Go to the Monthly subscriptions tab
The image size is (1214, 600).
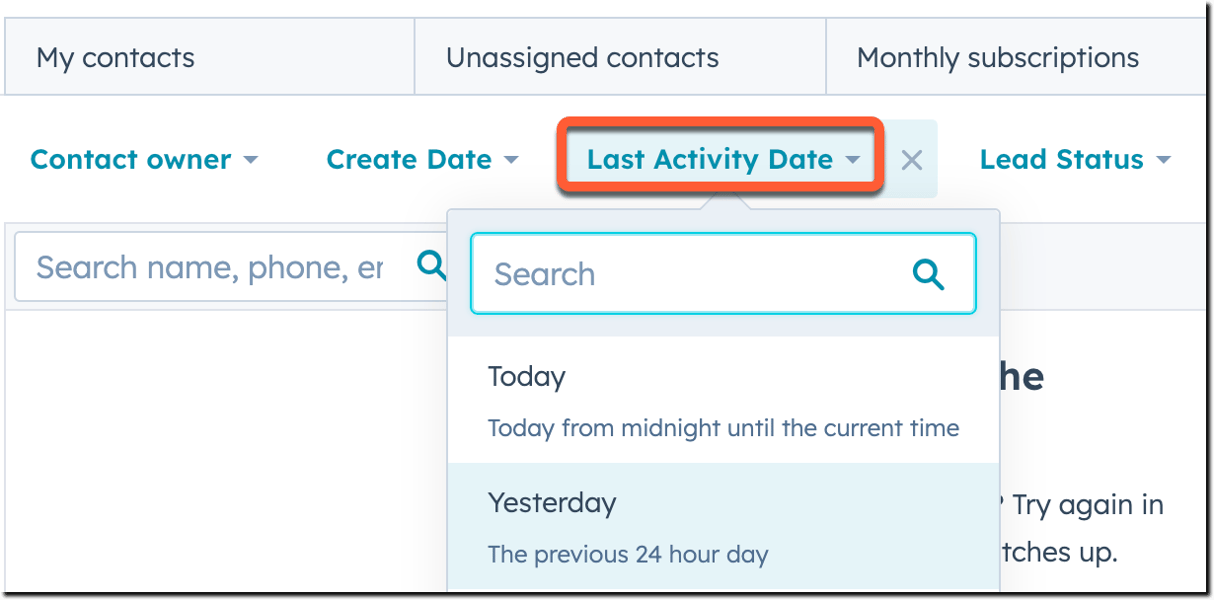[x=997, y=58]
